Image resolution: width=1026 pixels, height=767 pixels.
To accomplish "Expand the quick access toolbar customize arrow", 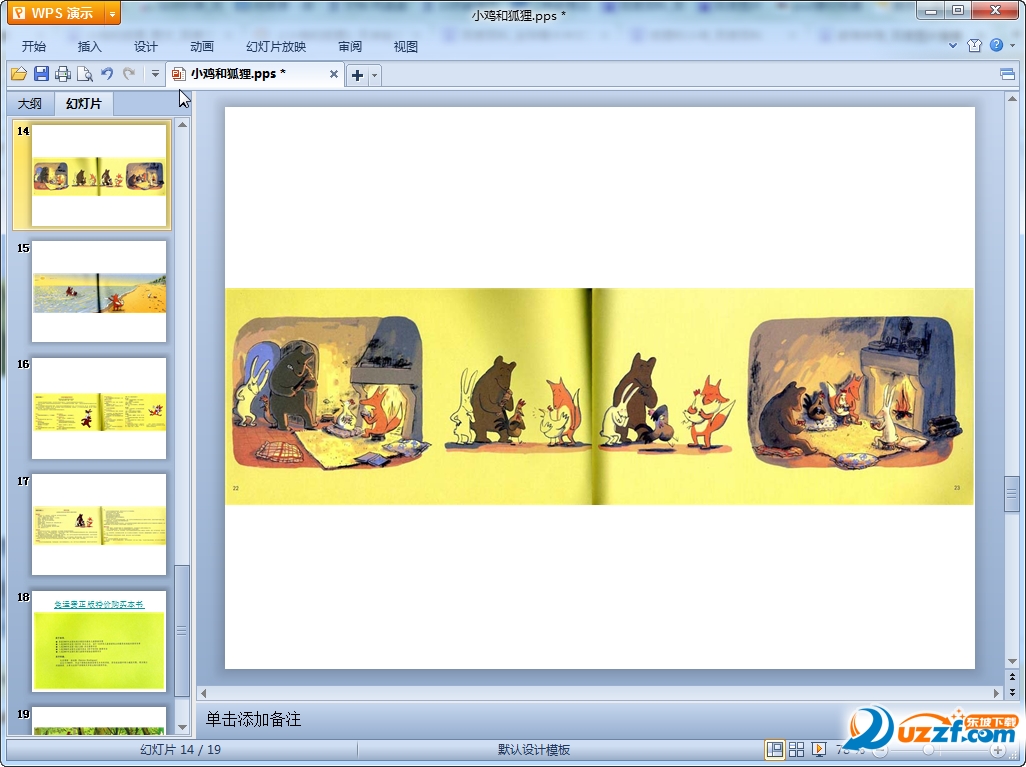I will pyautogui.click(x=155, y=74).
